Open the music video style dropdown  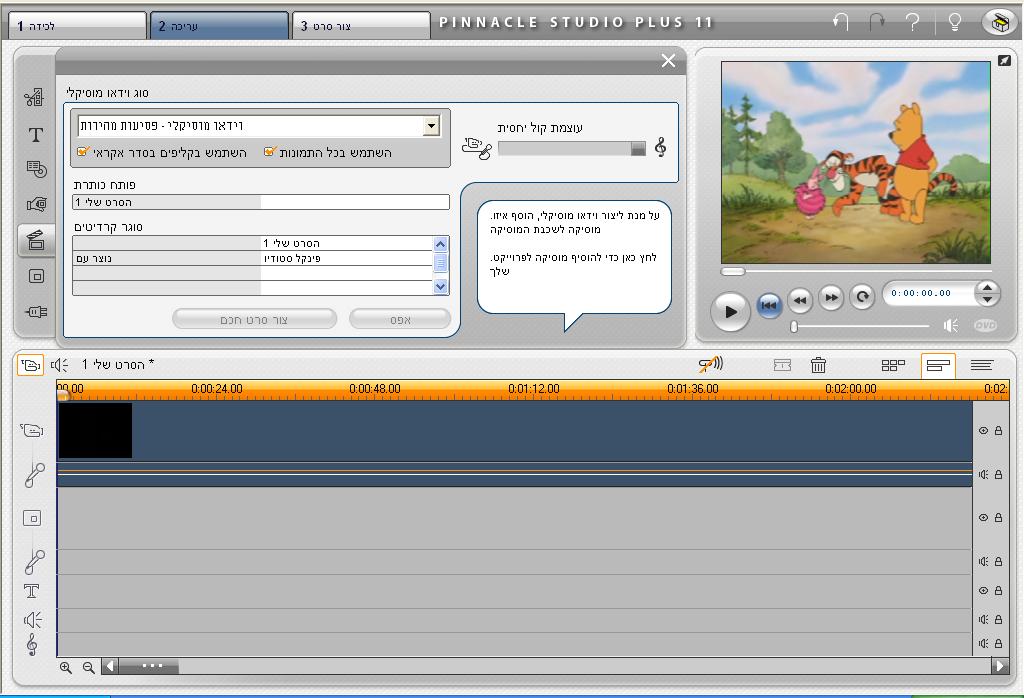coord(431,125)
